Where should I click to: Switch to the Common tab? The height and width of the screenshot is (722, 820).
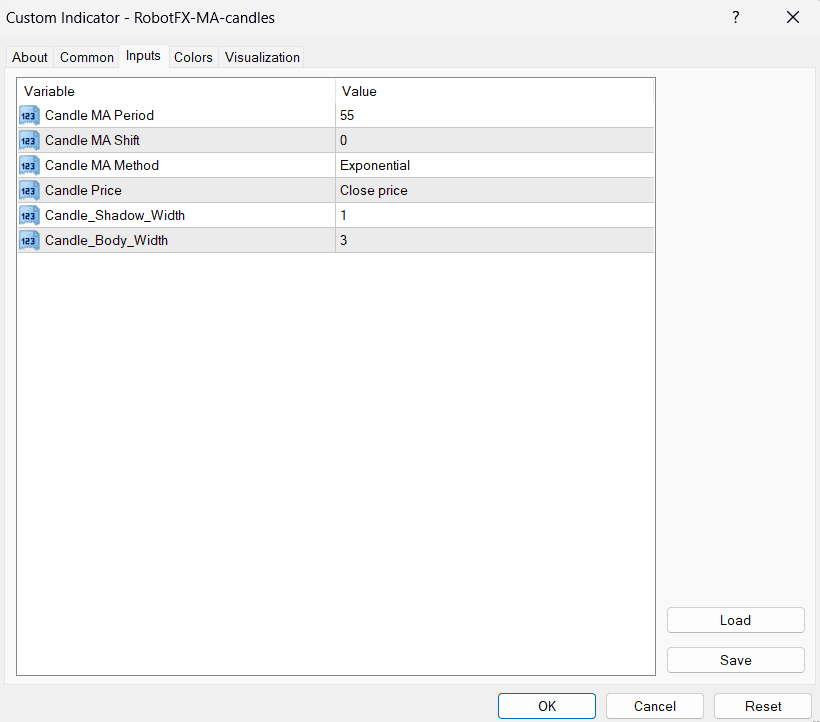point(87,57)
